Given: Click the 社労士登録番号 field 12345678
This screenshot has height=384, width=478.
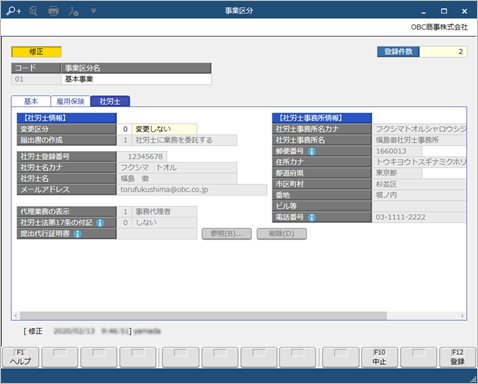Looking at the screenshot, I should (142, 156).
